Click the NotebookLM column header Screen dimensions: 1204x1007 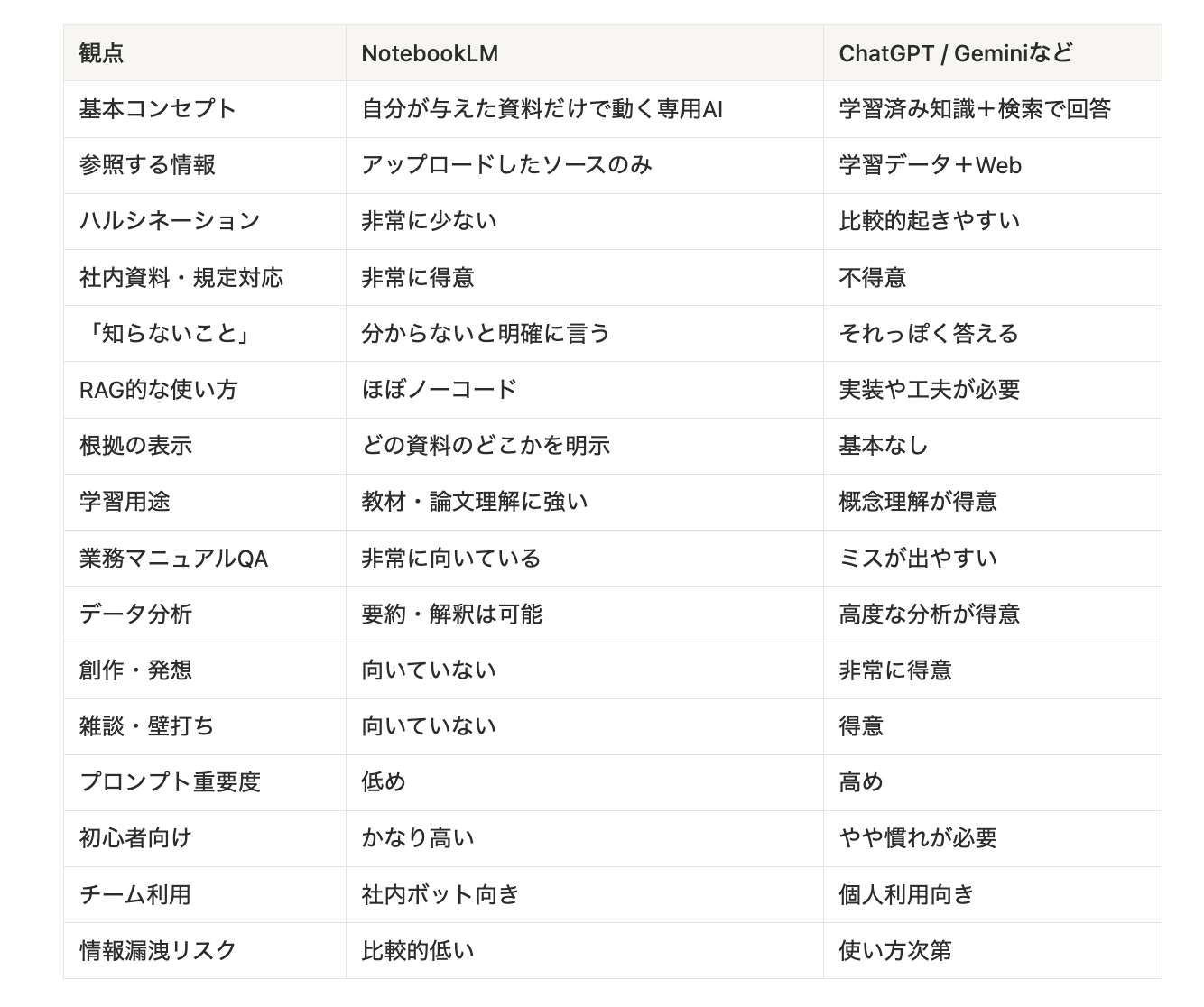coord(430,53)
